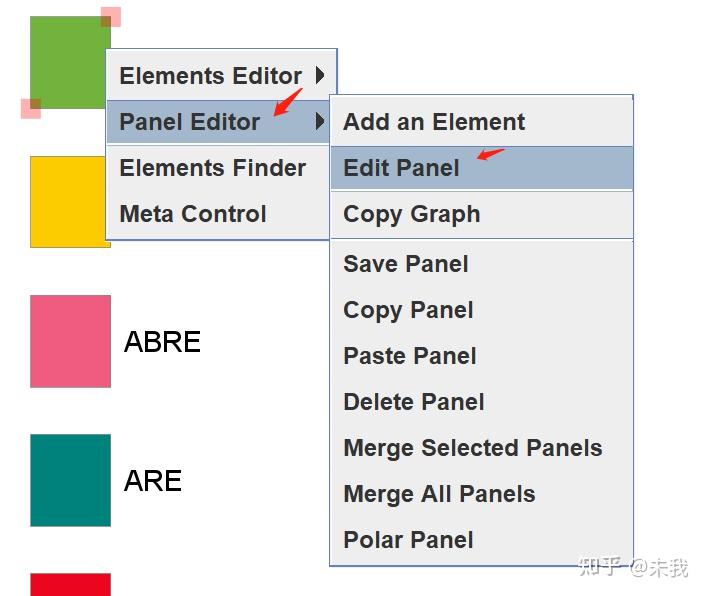
Task: Select Edit Panel in the submenu
Action: point(402,168)
